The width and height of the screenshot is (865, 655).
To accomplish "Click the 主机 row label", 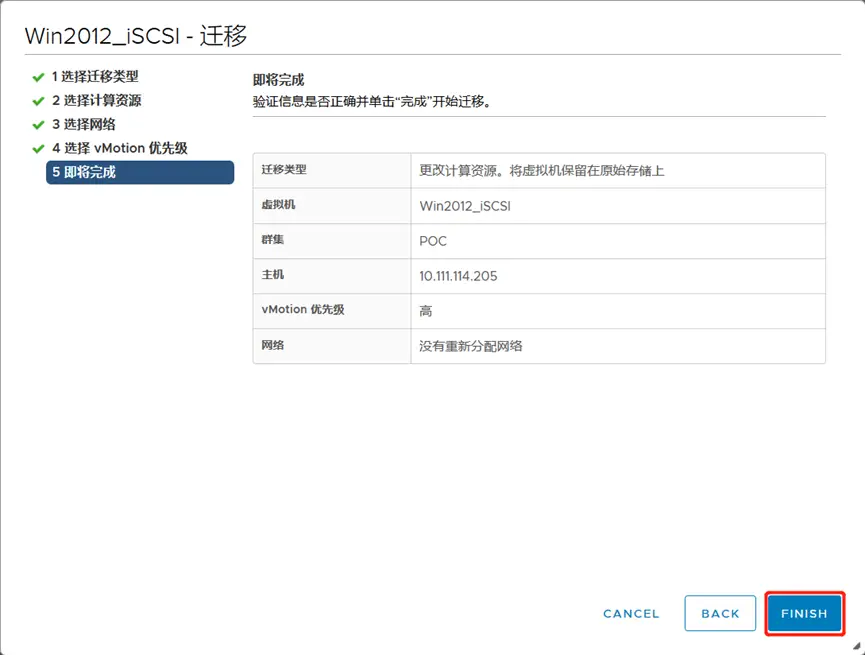I will click(x=273, y=274).
